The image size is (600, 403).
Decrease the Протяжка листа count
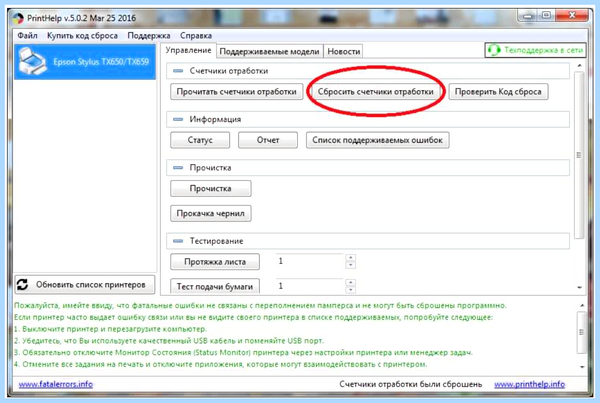tap(351, 265)
